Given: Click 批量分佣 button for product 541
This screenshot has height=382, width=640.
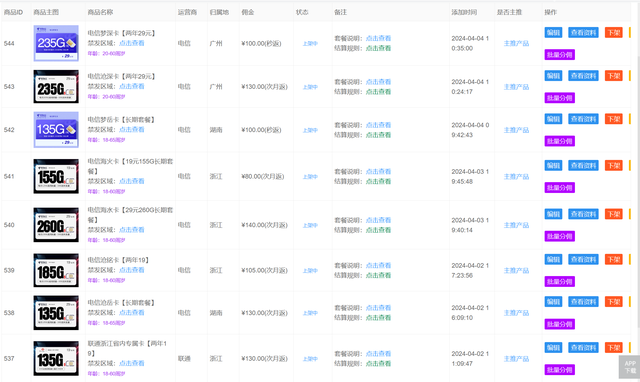Looking at the screenshot, I should click(560, 188).
